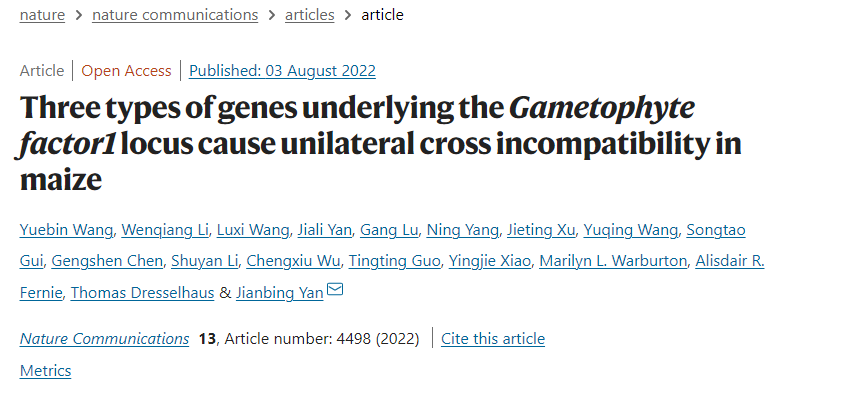The image size is (844, 402).
Task: Select author Luxi Wang
Action: (x=253, y=230)
